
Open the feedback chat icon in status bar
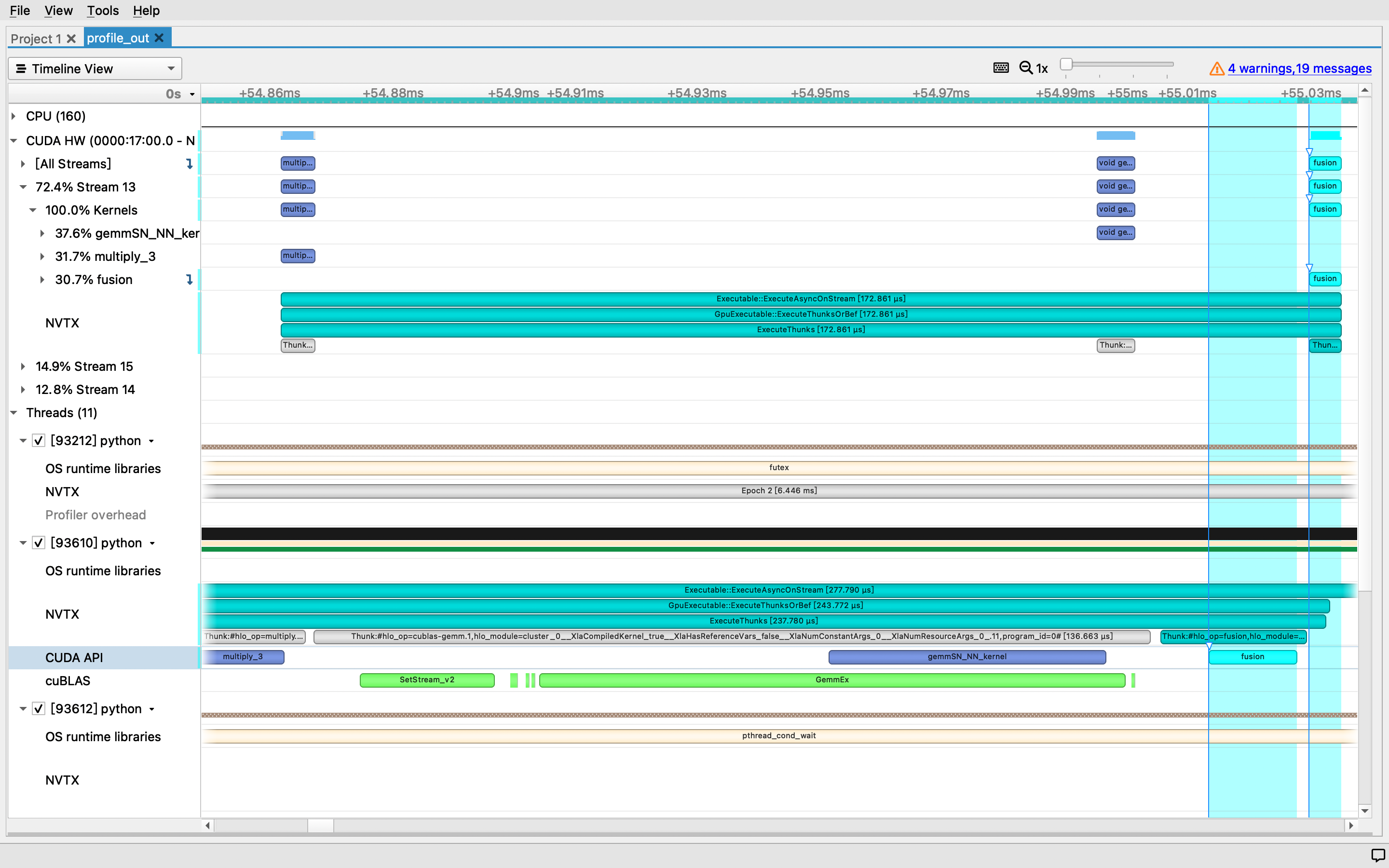click(1377, 855)
